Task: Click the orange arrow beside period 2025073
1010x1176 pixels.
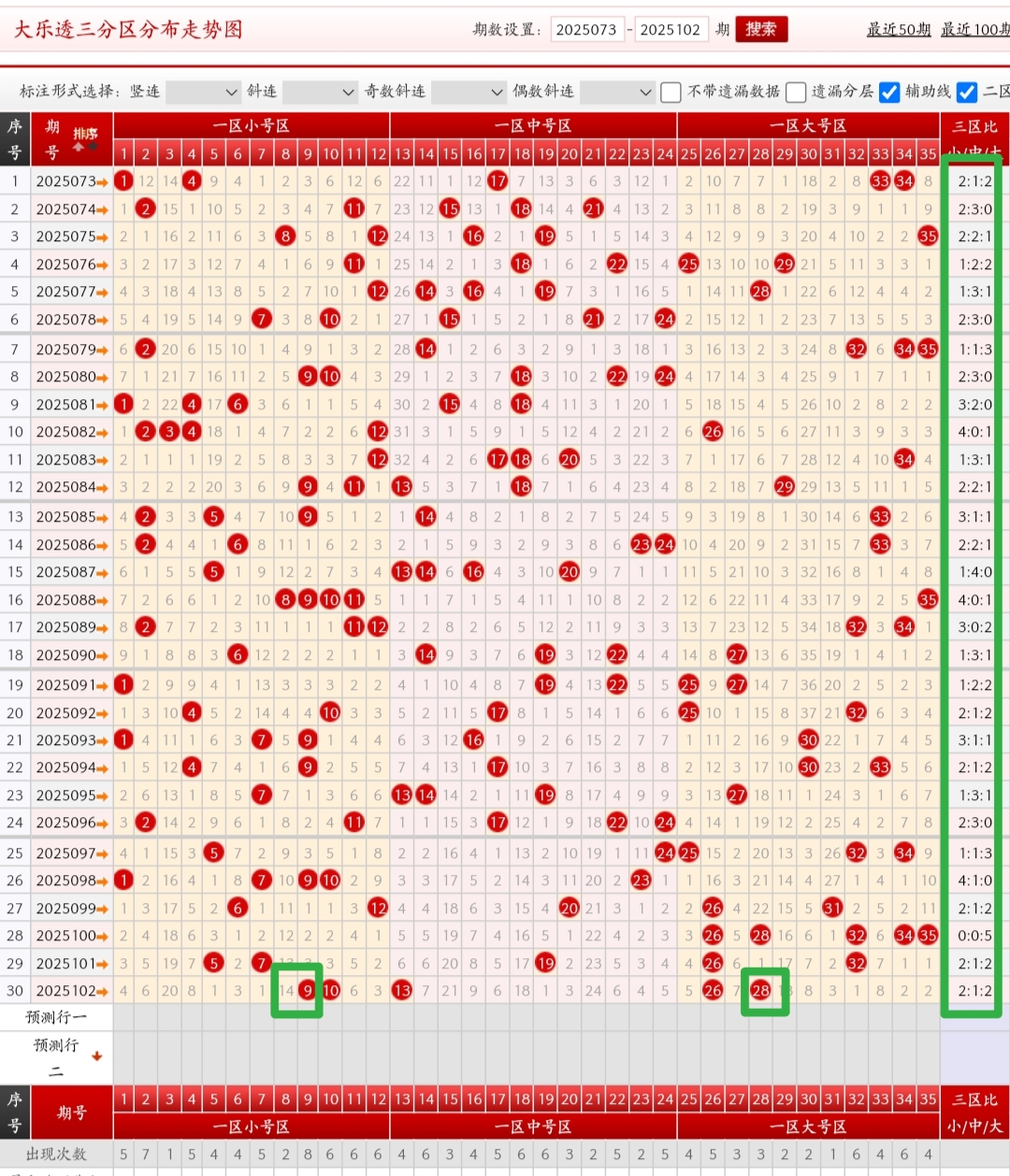Action: 102,181
